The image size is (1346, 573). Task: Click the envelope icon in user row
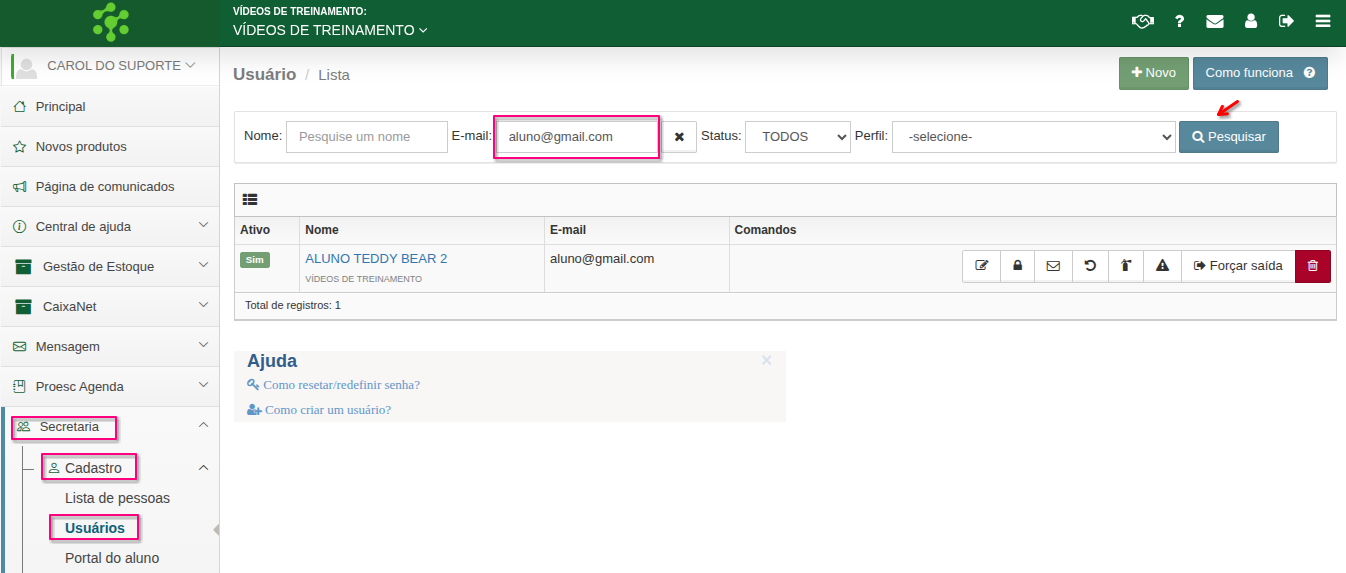click(1053, 266)
